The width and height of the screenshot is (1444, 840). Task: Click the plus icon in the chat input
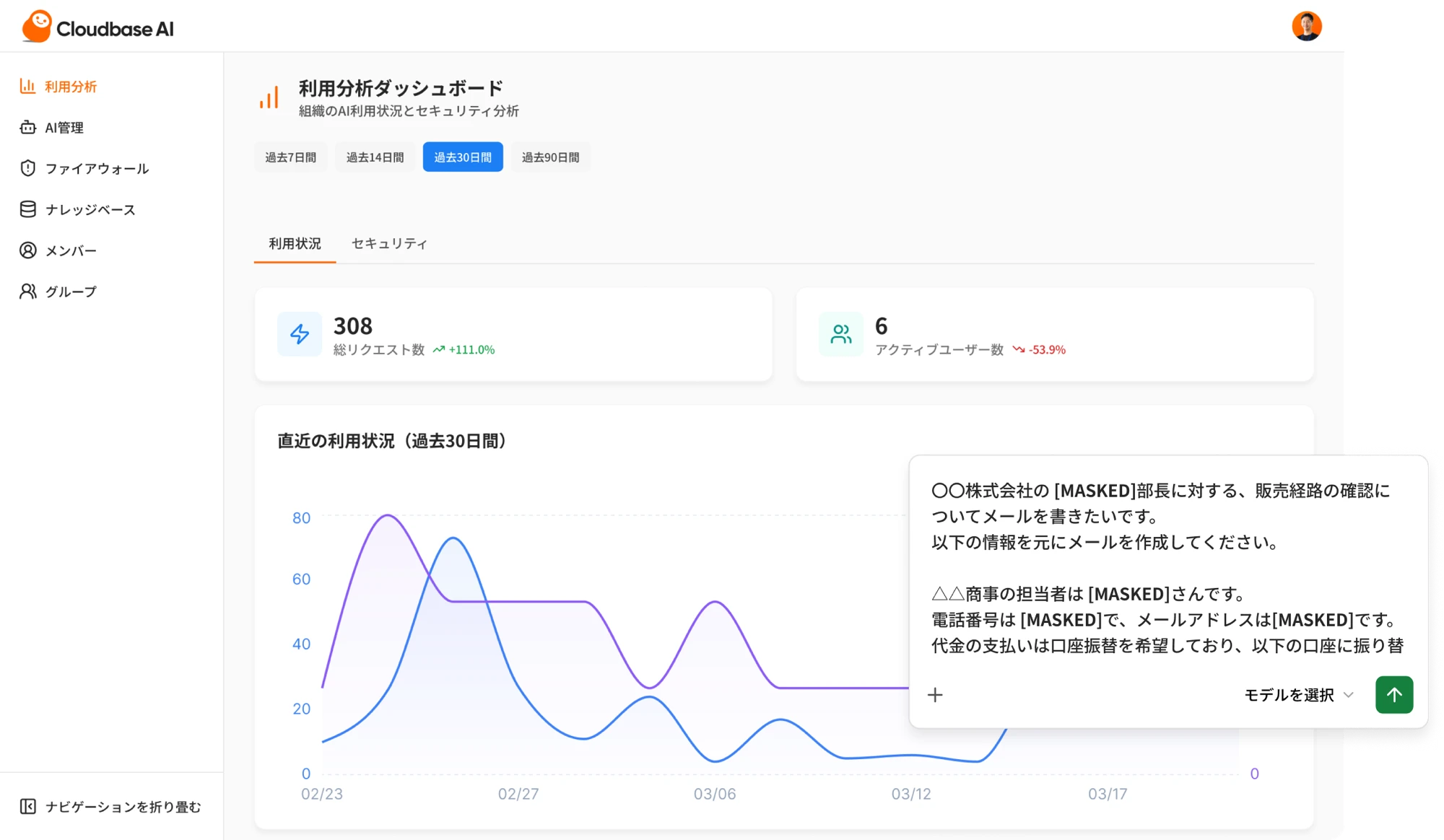click(936, 694)
